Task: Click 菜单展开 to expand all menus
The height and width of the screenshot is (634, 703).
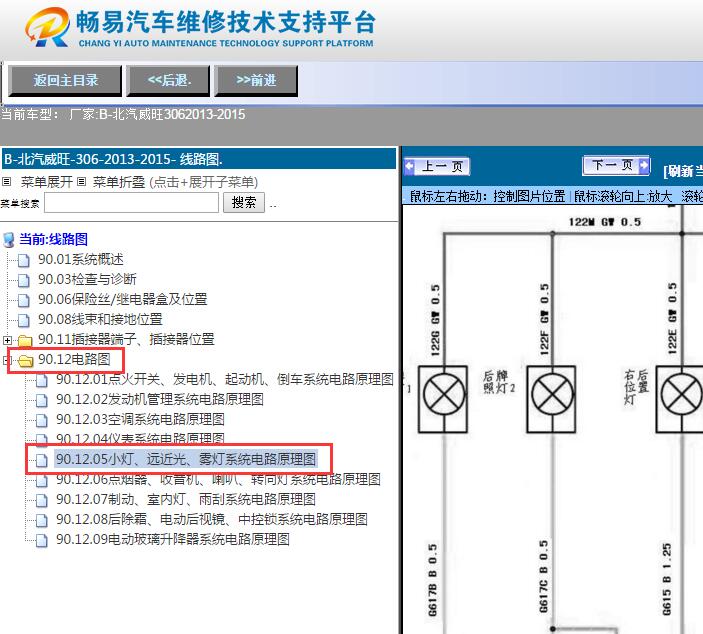Action: (47, 182)
